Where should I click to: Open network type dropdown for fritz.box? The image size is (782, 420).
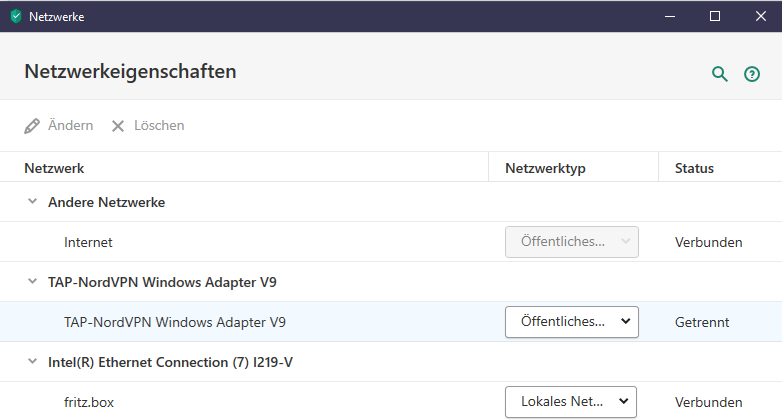click(x=571, y=402)
